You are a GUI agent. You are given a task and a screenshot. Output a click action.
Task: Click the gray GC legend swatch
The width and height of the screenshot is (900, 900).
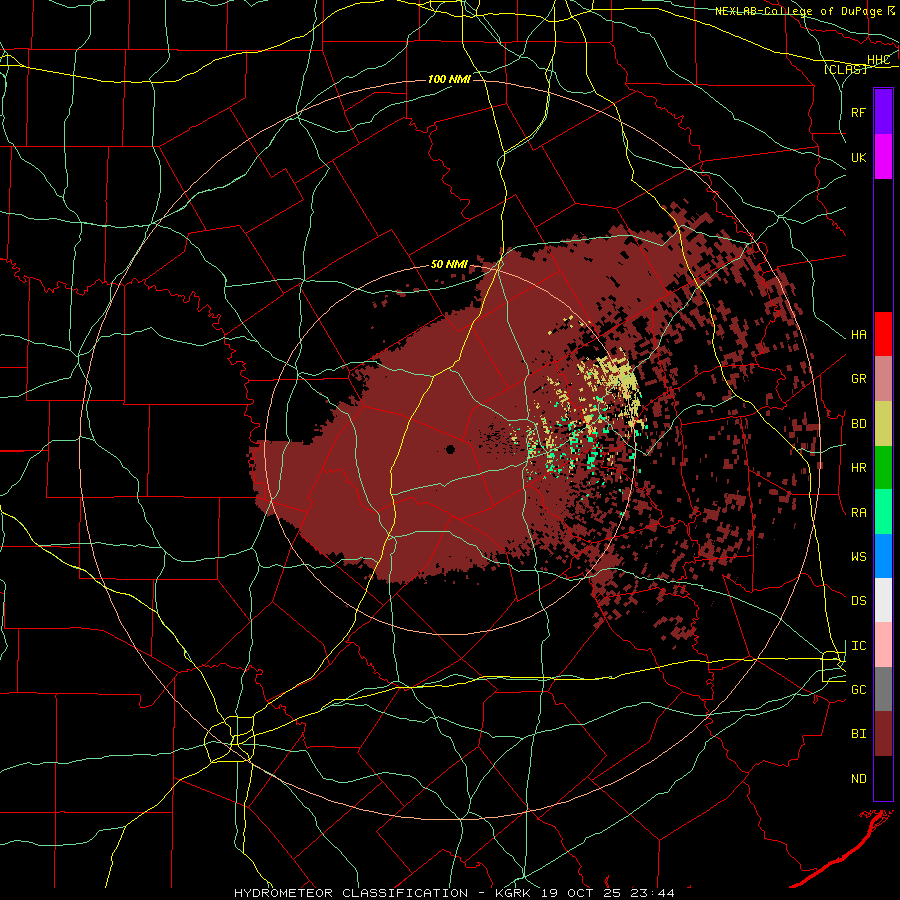pos(883,689)
